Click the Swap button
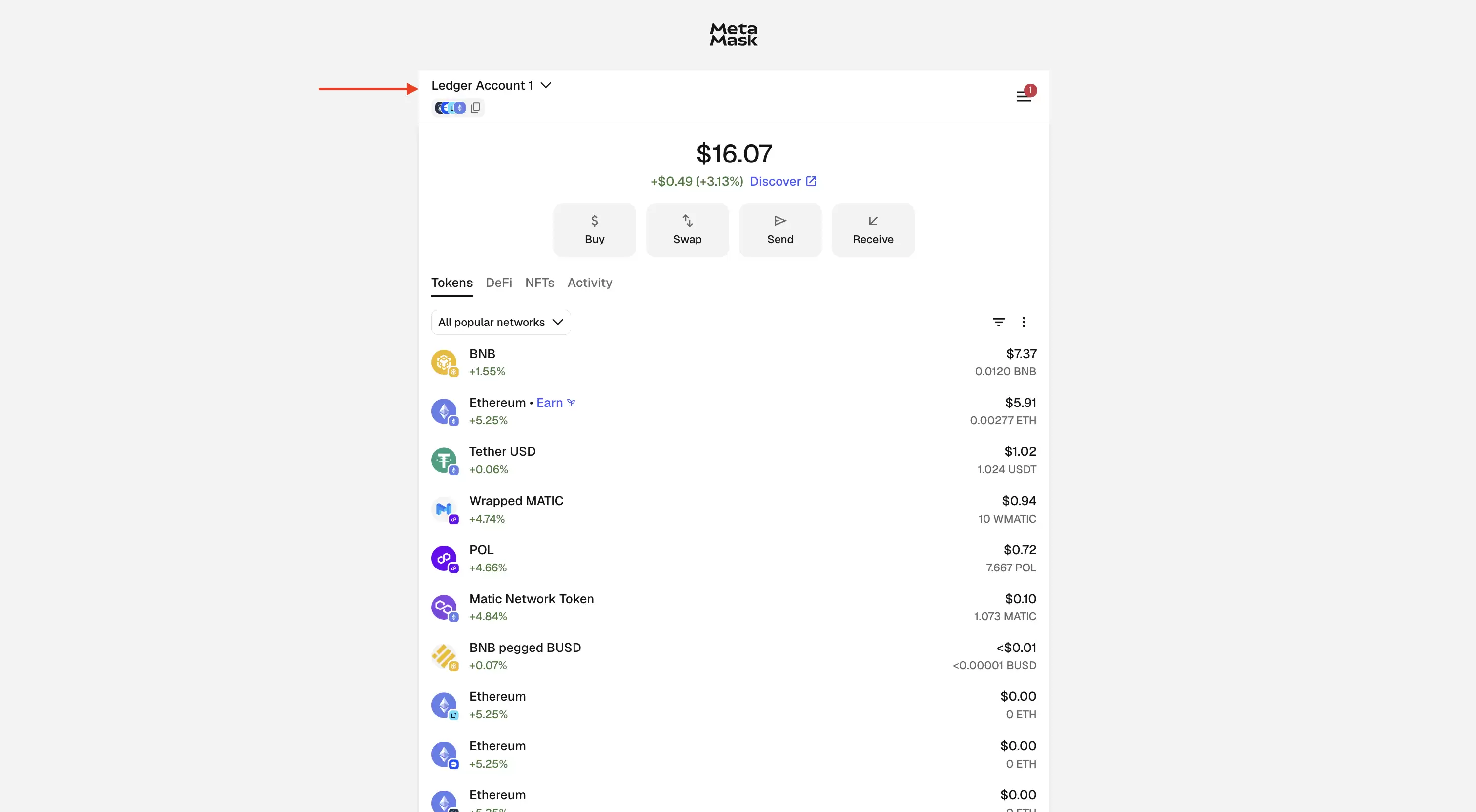1476x812 pixels. coord(688,230)
